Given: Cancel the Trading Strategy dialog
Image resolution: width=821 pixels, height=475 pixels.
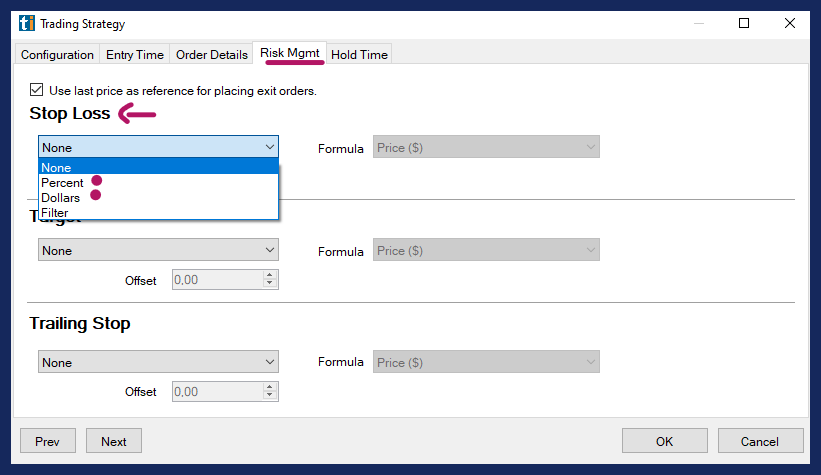Looking at the screenshot, I should point(760,441).
